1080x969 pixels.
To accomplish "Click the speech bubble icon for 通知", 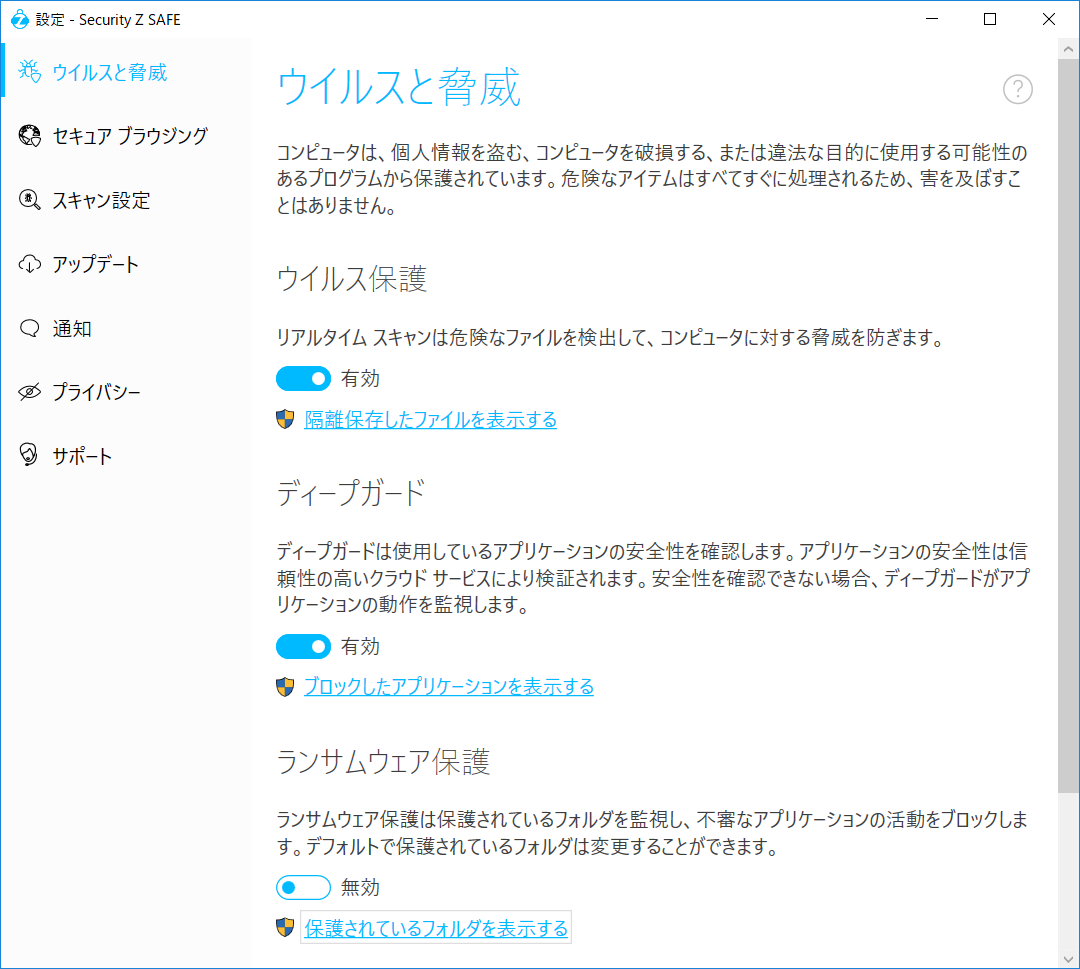I will [x=30, y=328].
